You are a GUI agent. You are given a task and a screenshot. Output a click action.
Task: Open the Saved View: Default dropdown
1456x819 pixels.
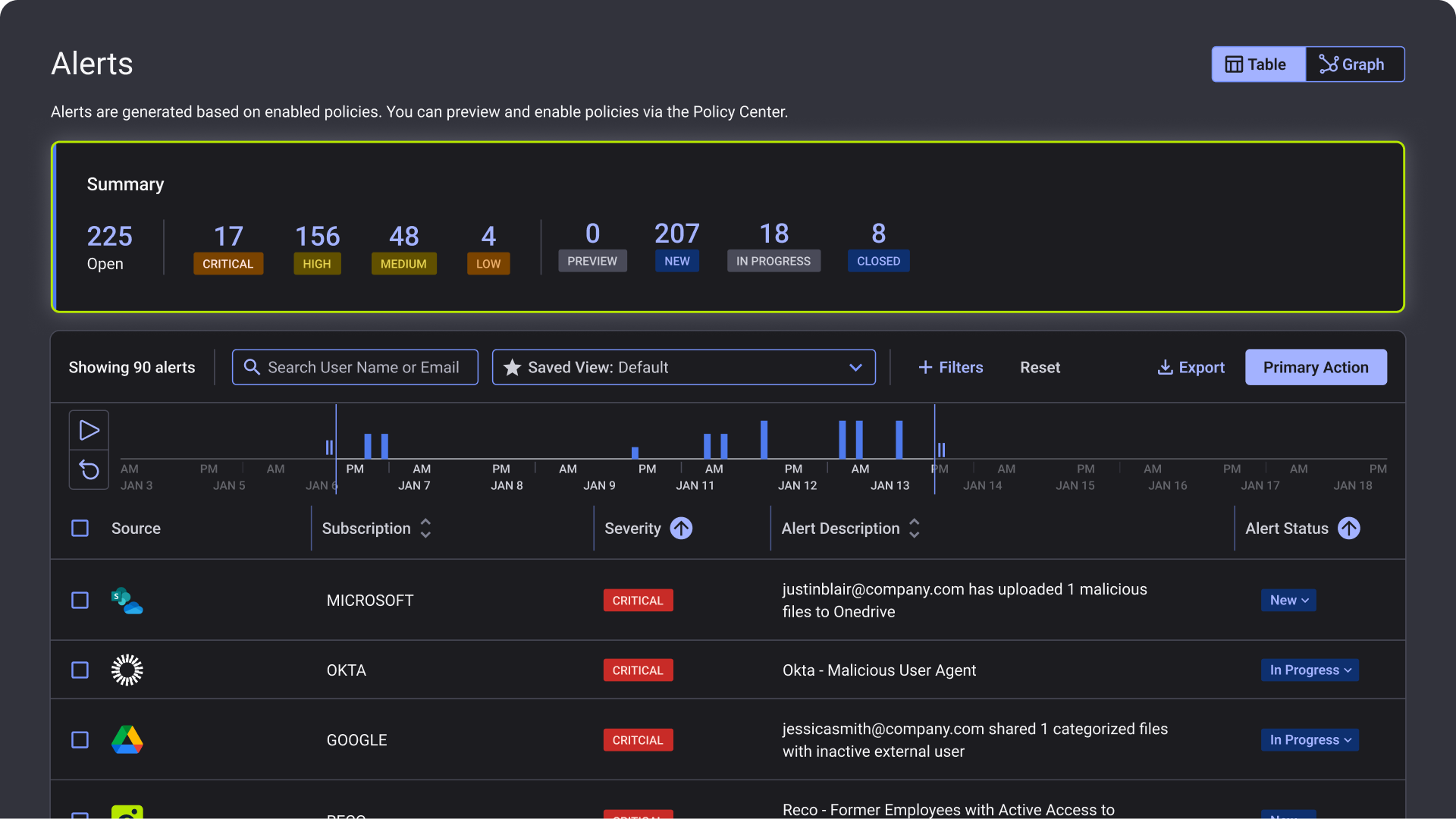pos(683,367)
